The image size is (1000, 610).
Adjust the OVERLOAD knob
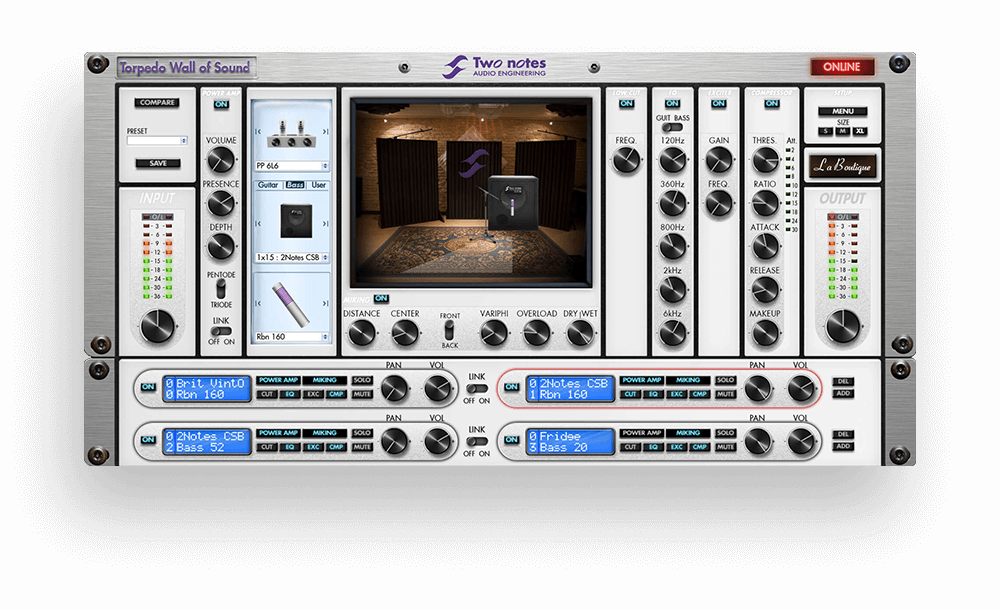tap(536, 333)
